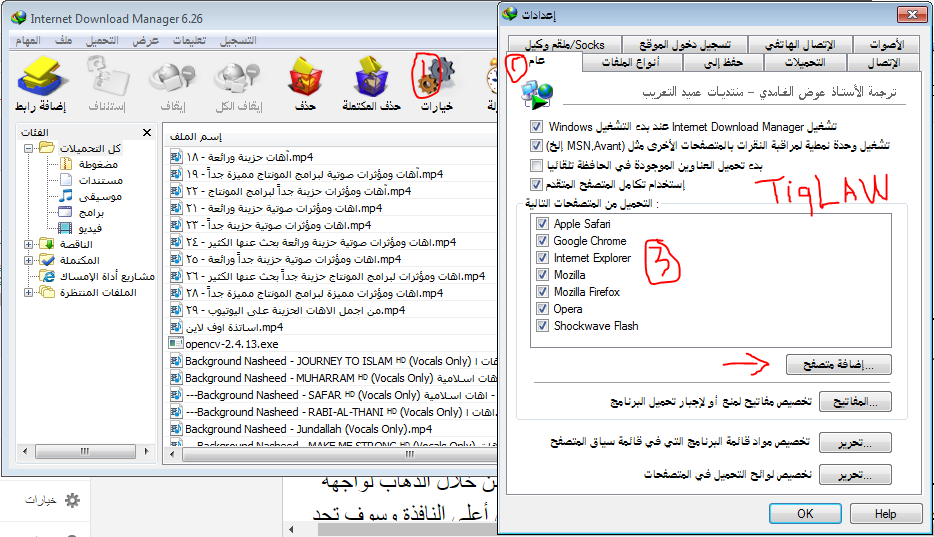Viewport: 934px width, 537px height.
Task: Select the Video (فيديو) category icon
Action: coord(66,228)
